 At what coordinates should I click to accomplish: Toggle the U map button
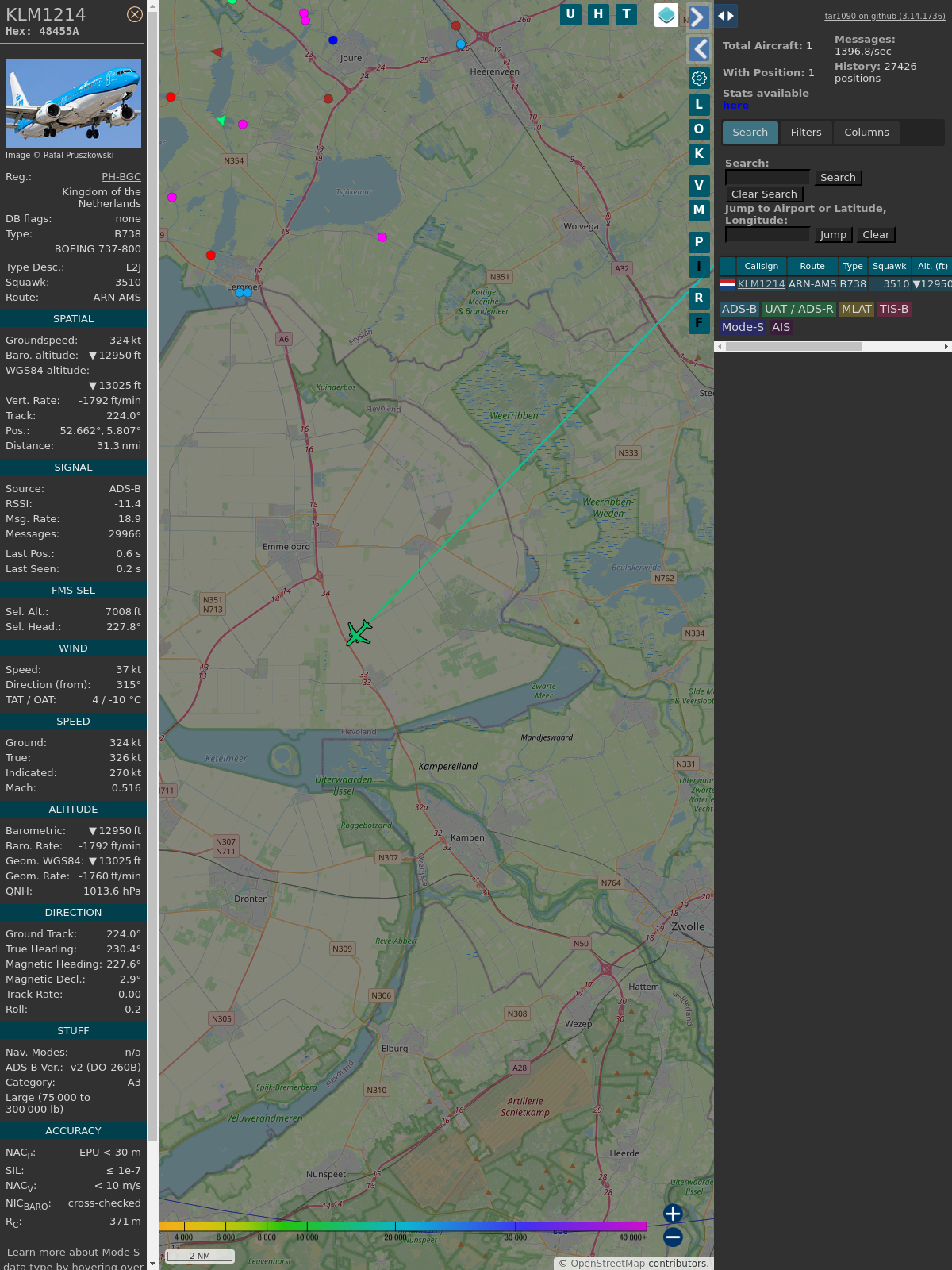click(x=570, y=14)
